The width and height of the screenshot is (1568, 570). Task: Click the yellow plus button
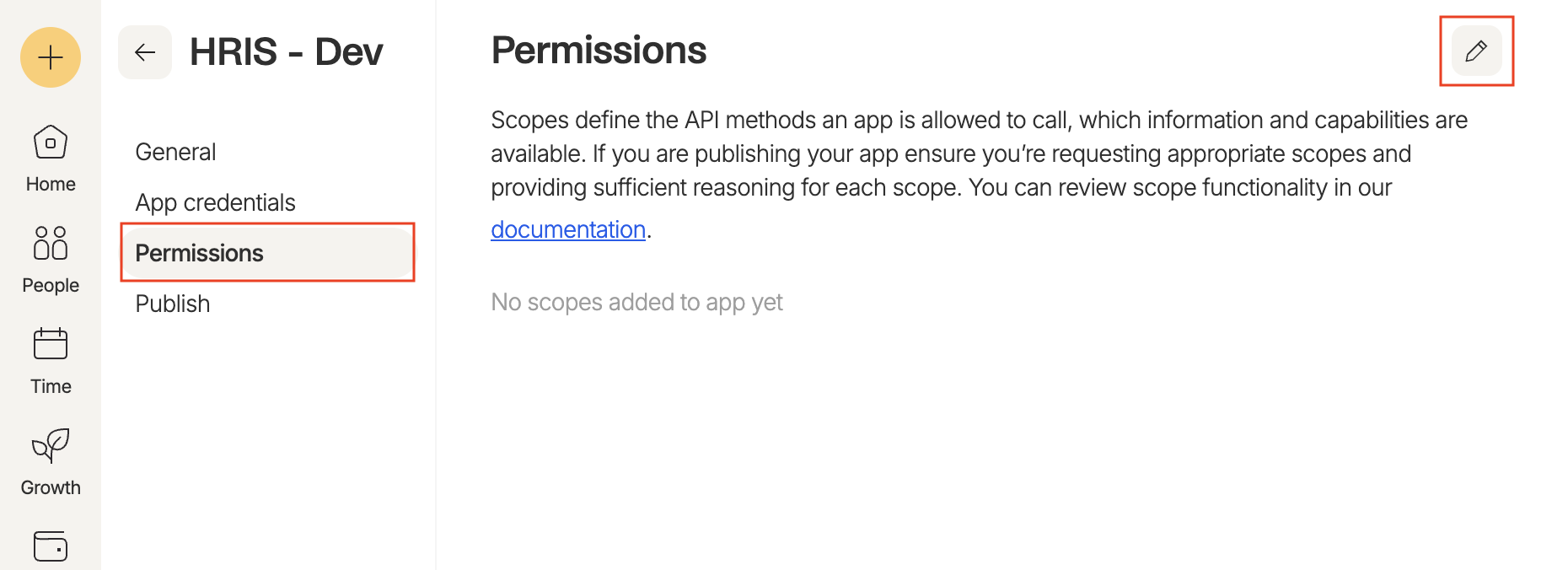50,57
